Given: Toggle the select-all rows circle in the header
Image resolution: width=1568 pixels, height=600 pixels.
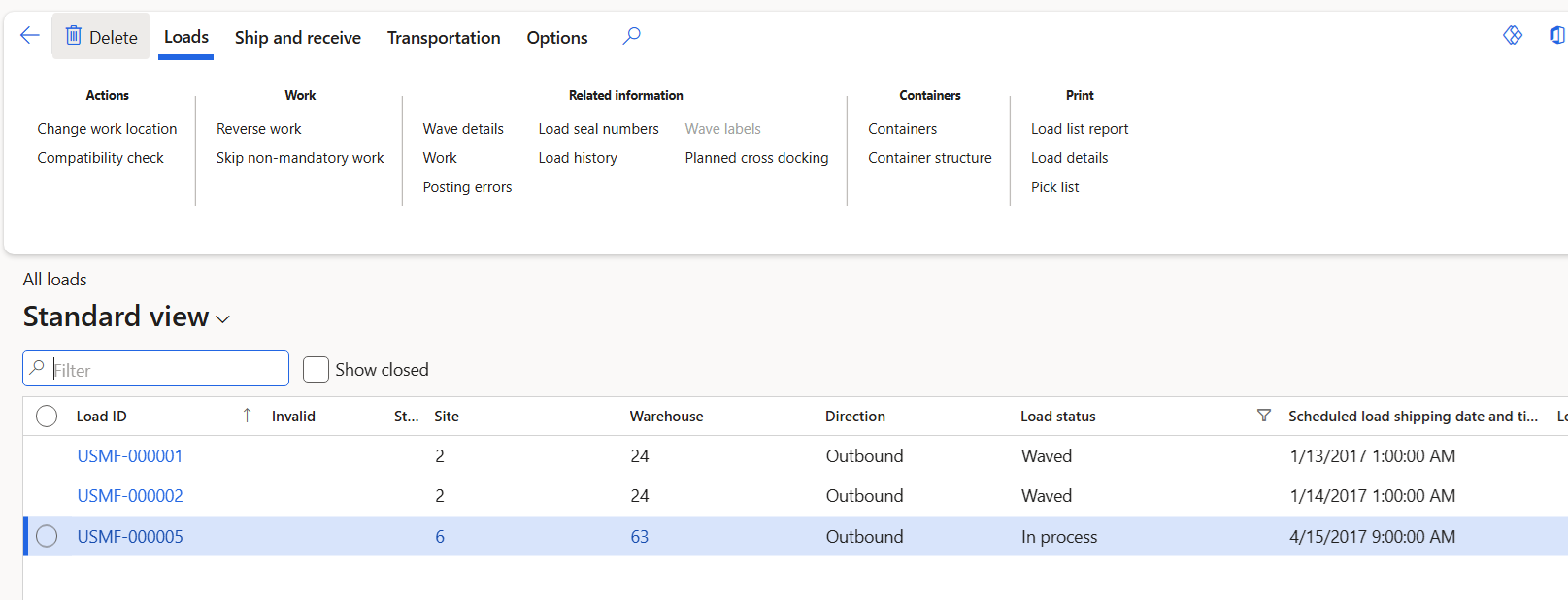Looking at the screenshot, I should tap(47, 417).
